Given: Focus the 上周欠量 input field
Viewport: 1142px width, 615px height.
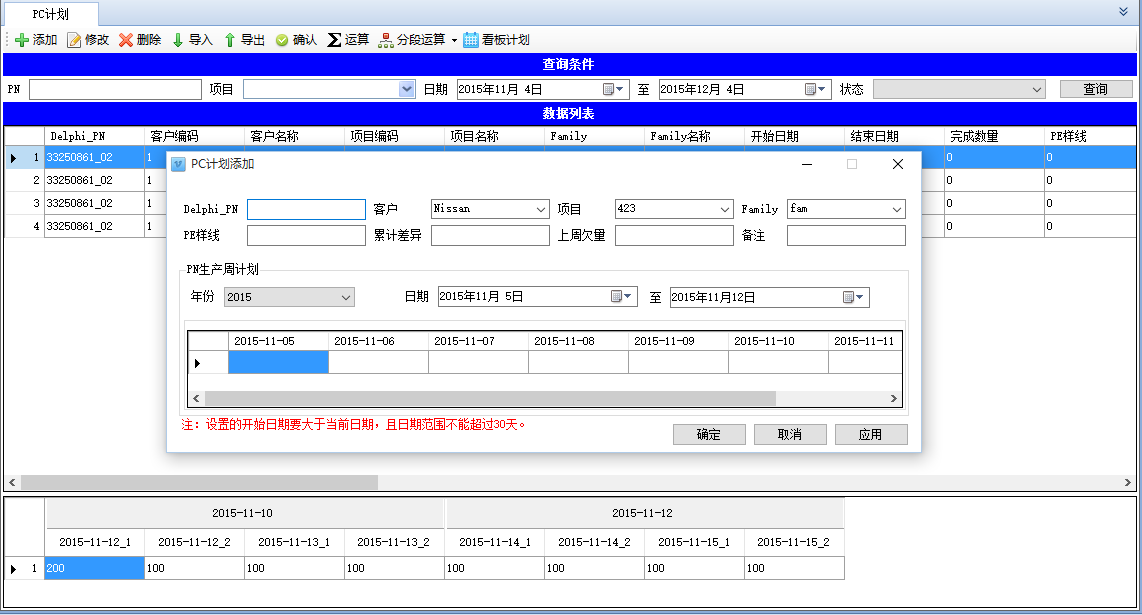Looking at the screenshot, I should click(x=674, y=236).
